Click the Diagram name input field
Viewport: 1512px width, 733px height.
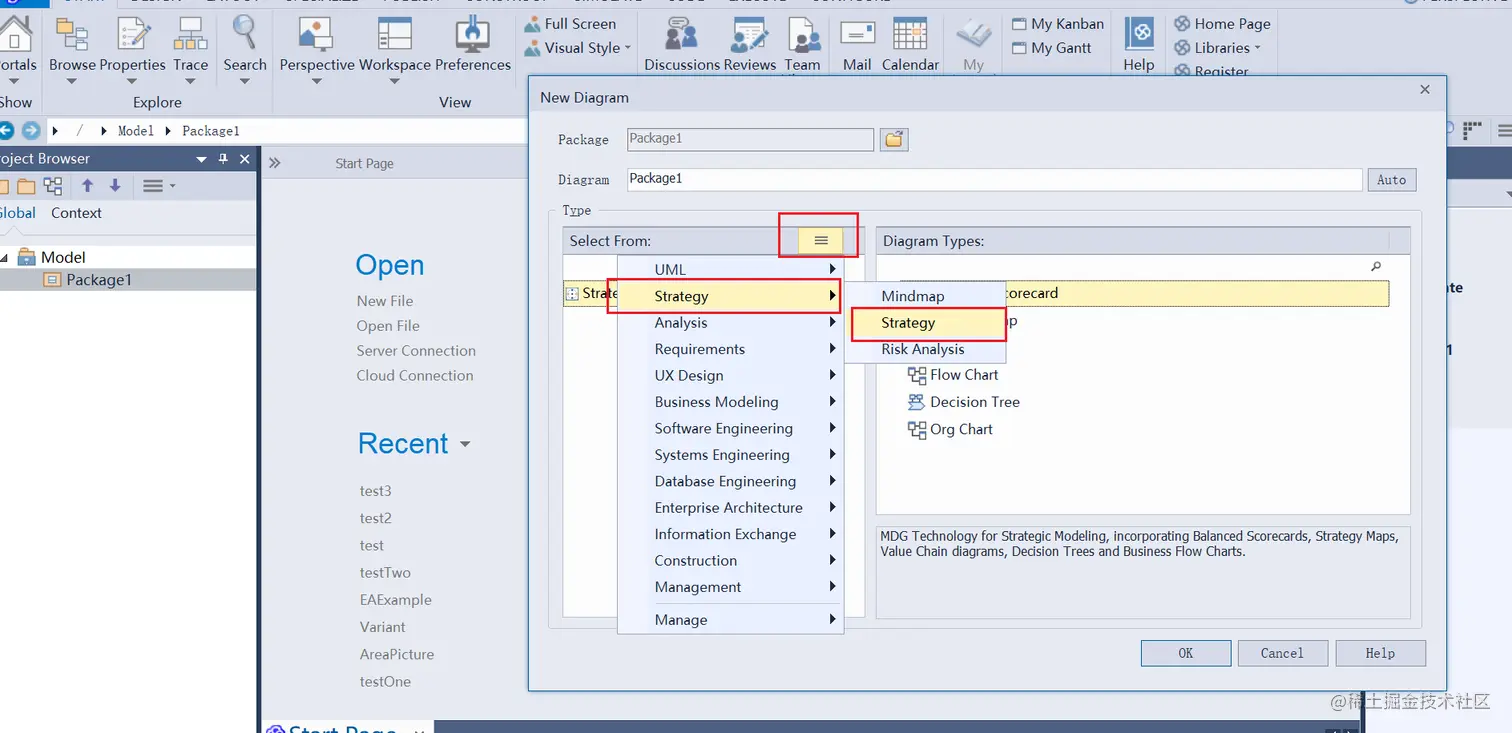pyautogui.click(x=995, y=179)
